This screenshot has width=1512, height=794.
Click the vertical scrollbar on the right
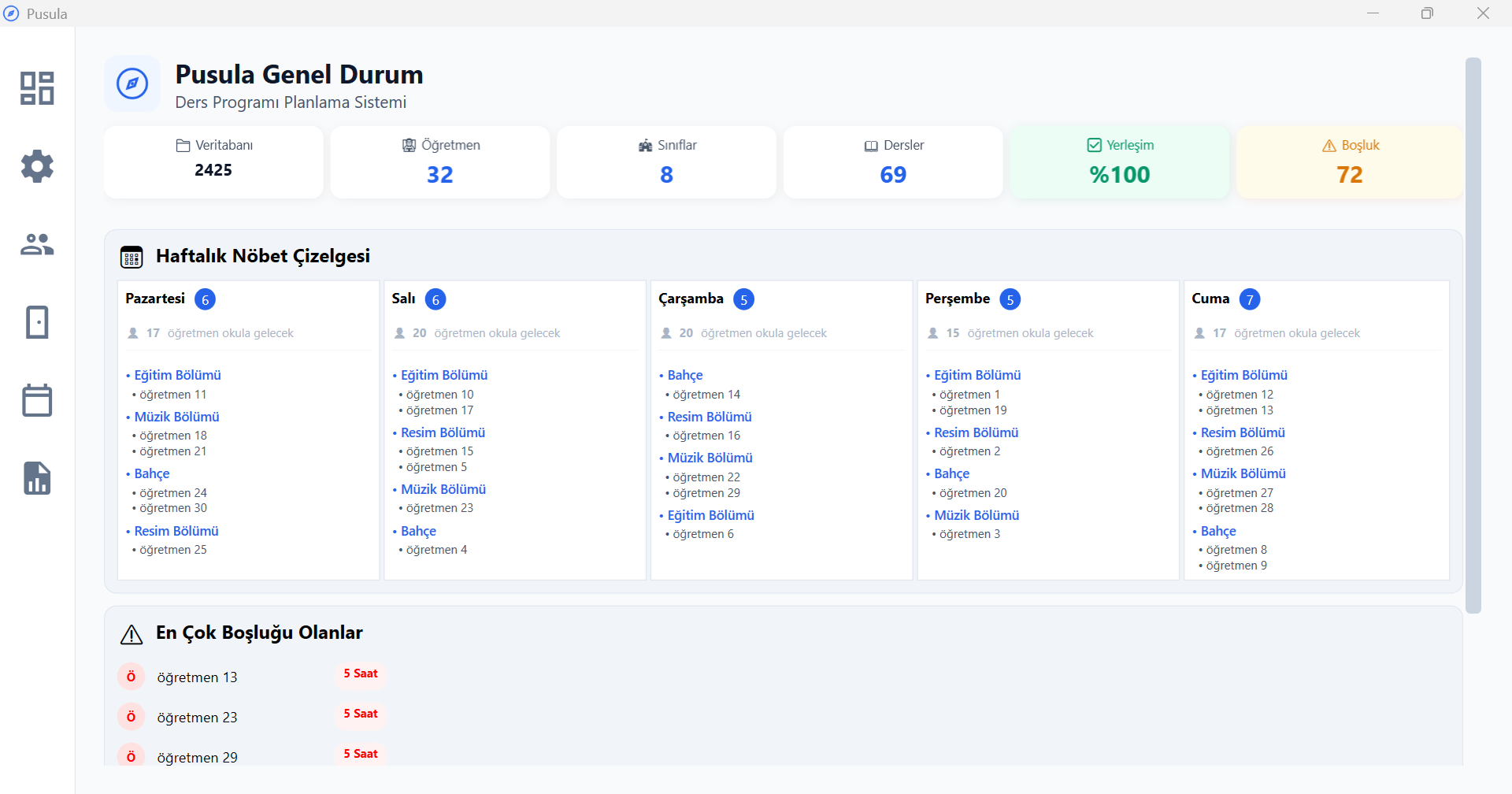(x=1473, y=335)
